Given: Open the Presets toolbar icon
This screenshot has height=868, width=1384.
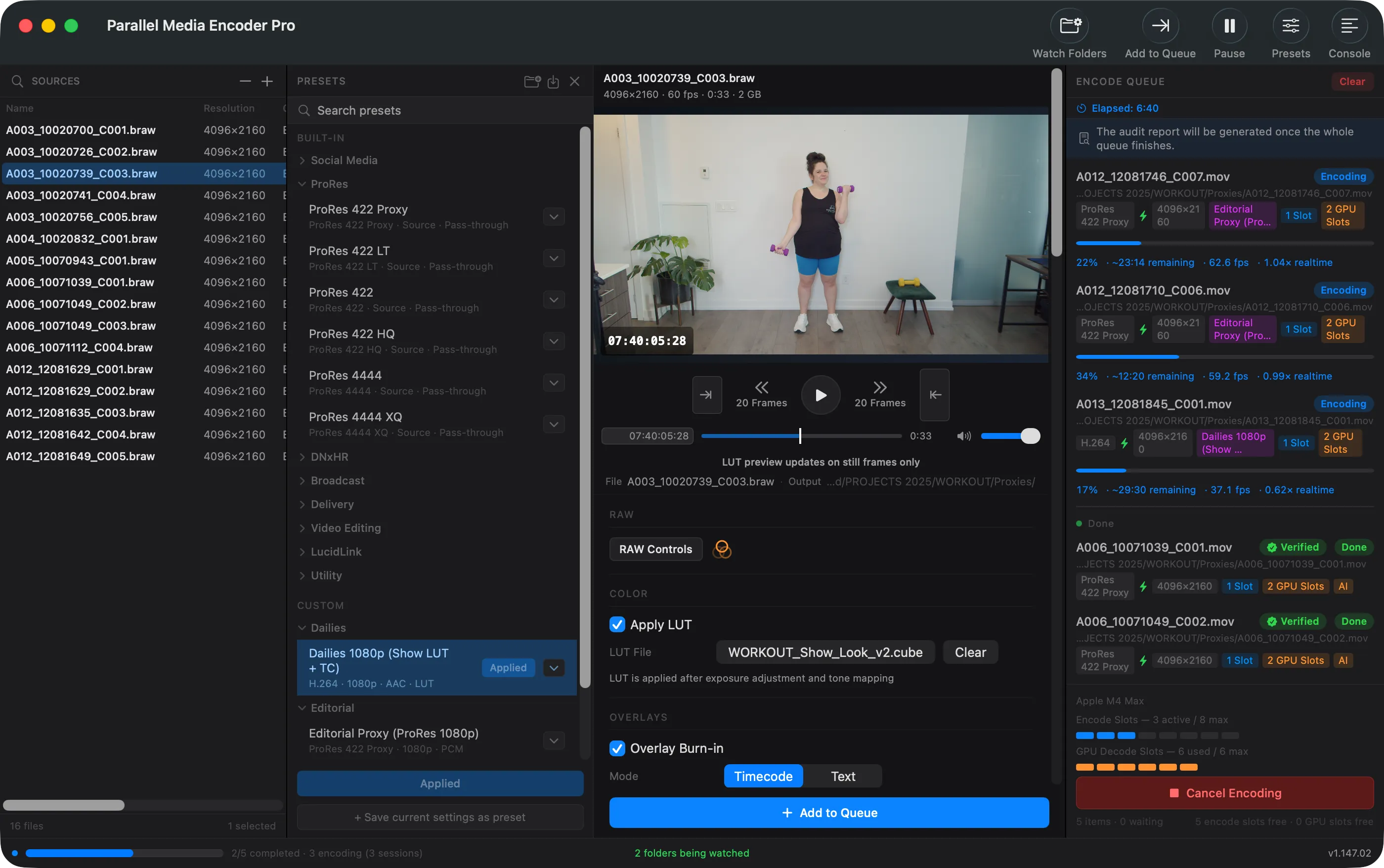Looking at the screenshot, I should click(x=1291, y=26).
